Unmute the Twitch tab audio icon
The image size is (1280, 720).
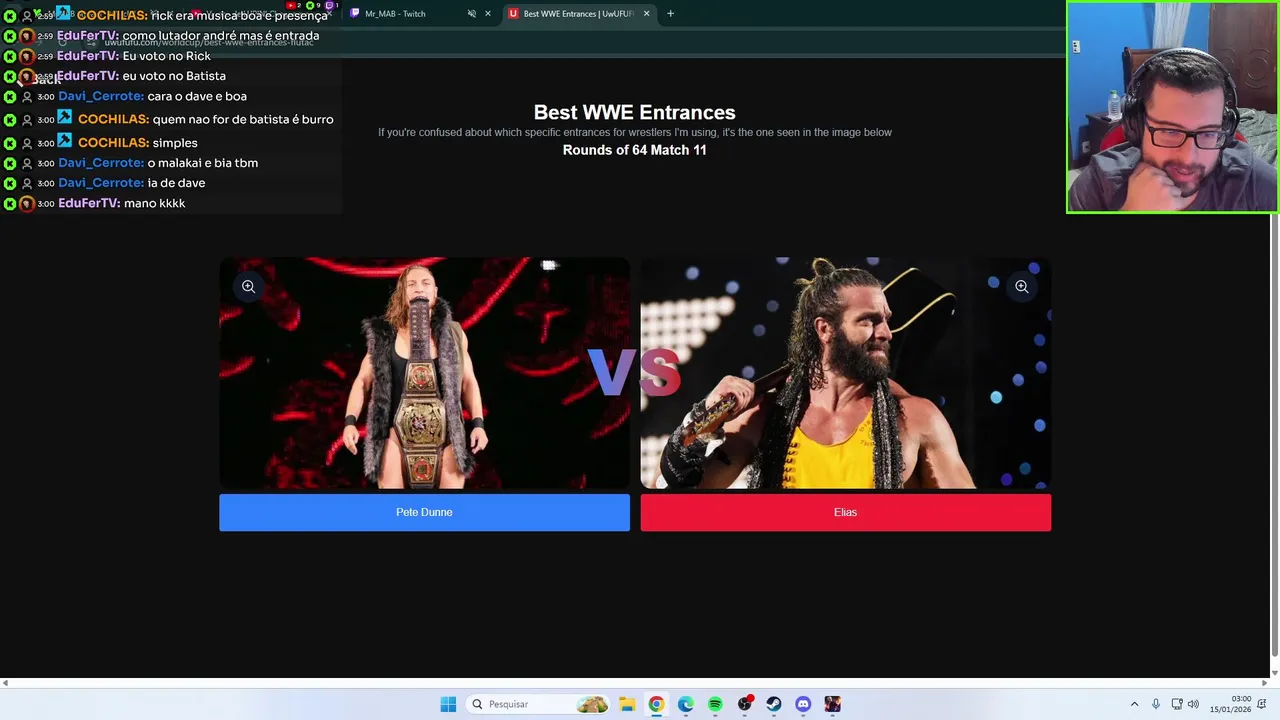point(471,14)
